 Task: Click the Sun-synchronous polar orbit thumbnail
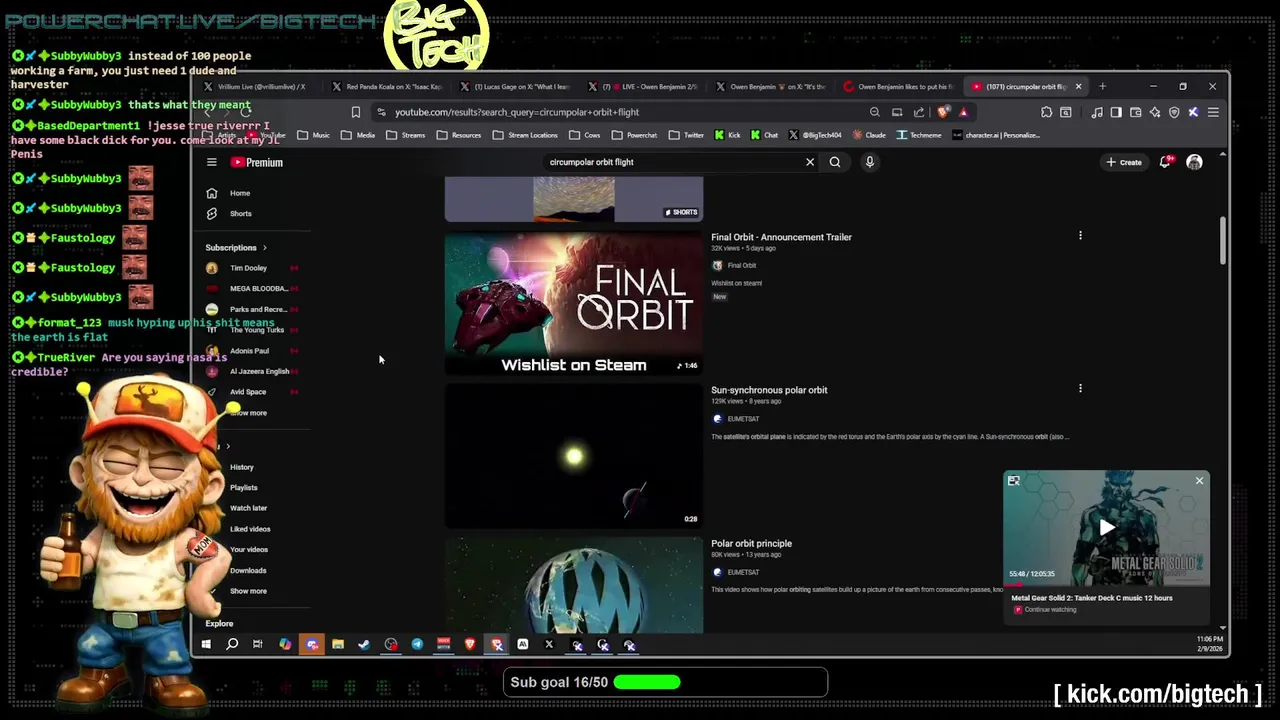coord(574,457)
